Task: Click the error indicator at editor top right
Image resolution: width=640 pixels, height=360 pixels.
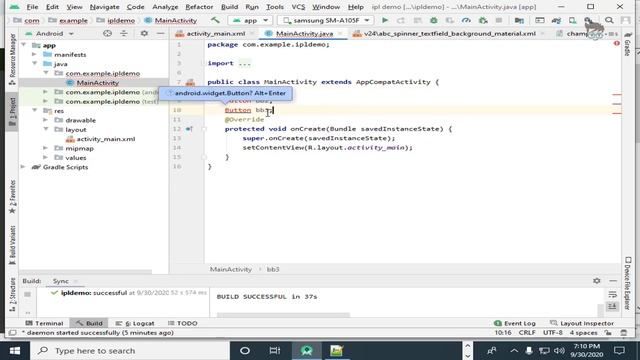Action: (x=616, y=43)
